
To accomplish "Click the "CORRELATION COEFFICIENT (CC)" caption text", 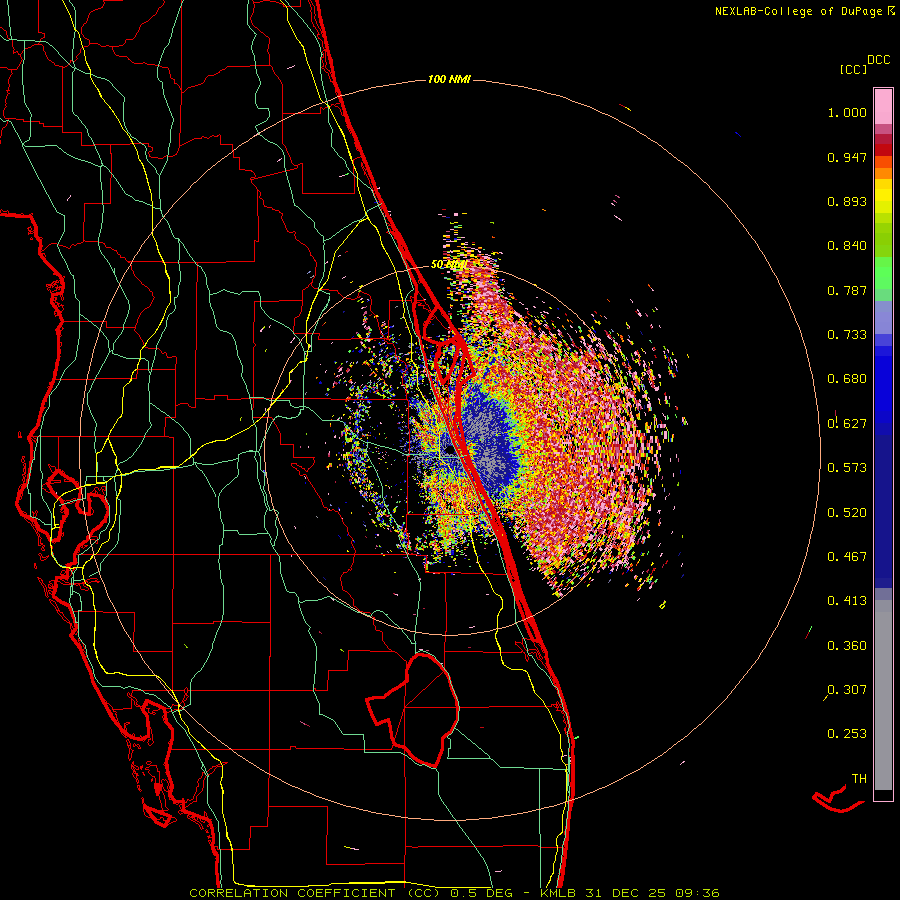I will pyautogui.click(x=315, y=893).
